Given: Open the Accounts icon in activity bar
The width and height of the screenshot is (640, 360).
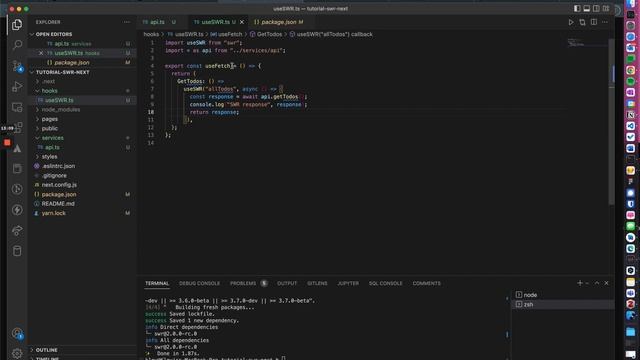Looking at the screenshot, I should tap(17, 333).
